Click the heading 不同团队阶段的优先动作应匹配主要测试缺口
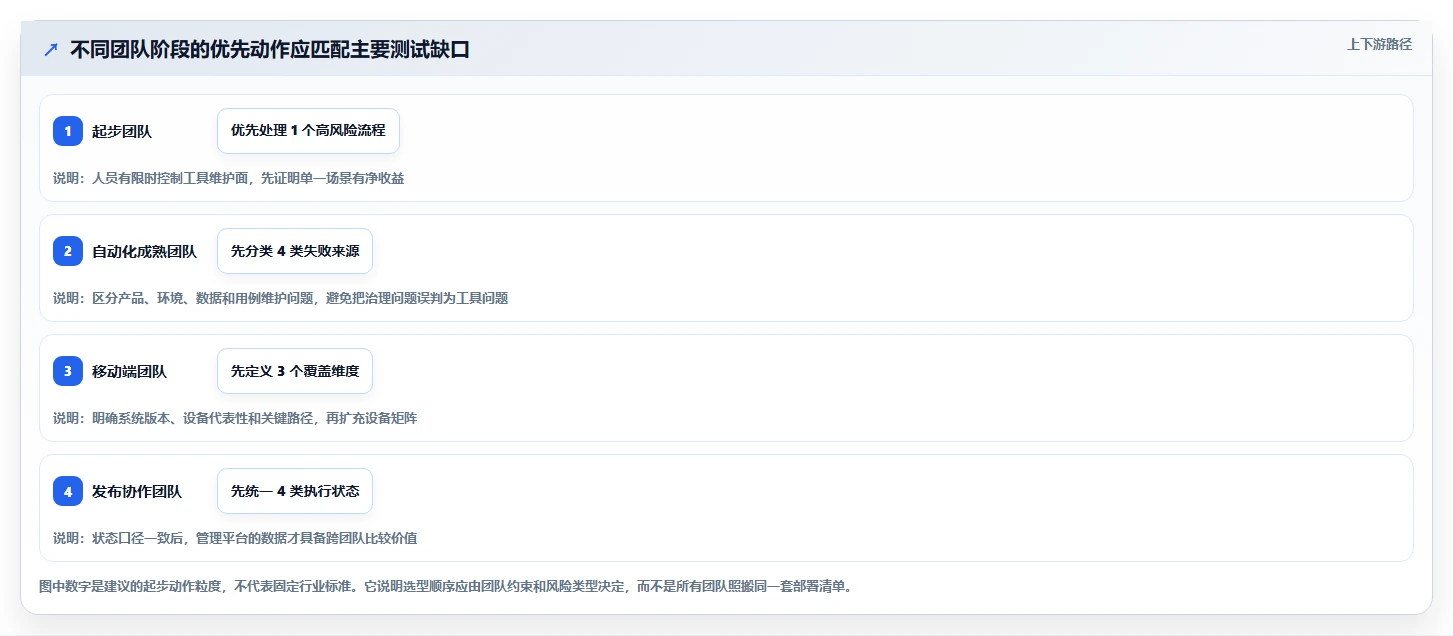The height and width of the screenshot is (636, 1453). coord(270,49)
